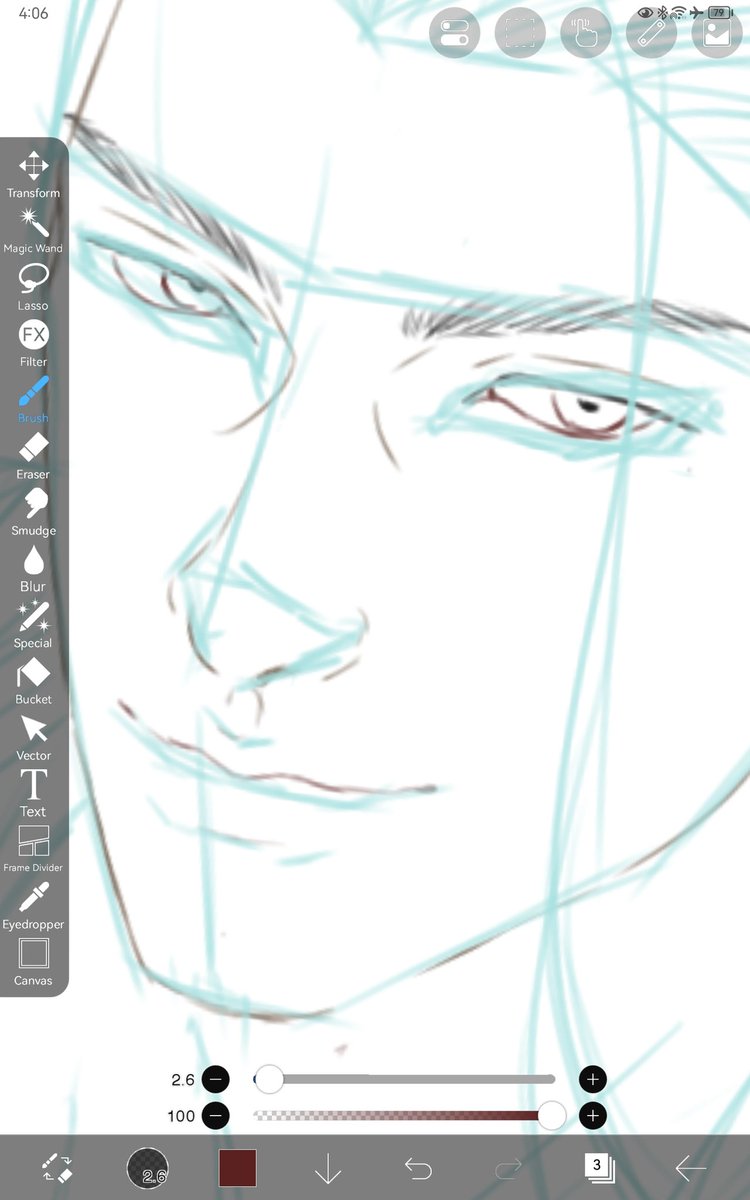Tap the brush thickness value 2.6
750x1200 pixels.
[x=183, y=1079]
